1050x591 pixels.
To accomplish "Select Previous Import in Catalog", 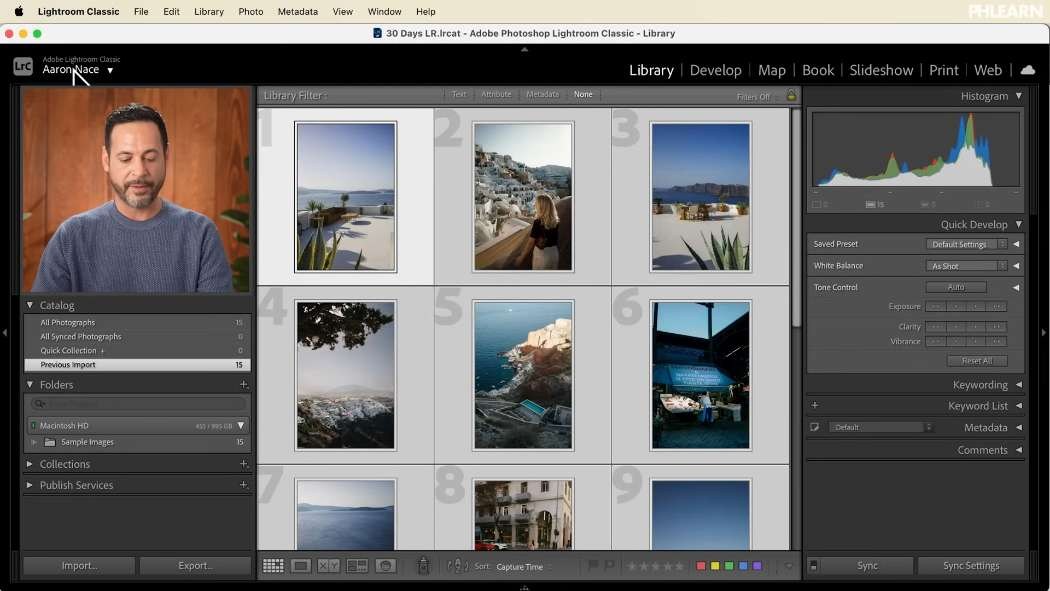I will point(137,365).
